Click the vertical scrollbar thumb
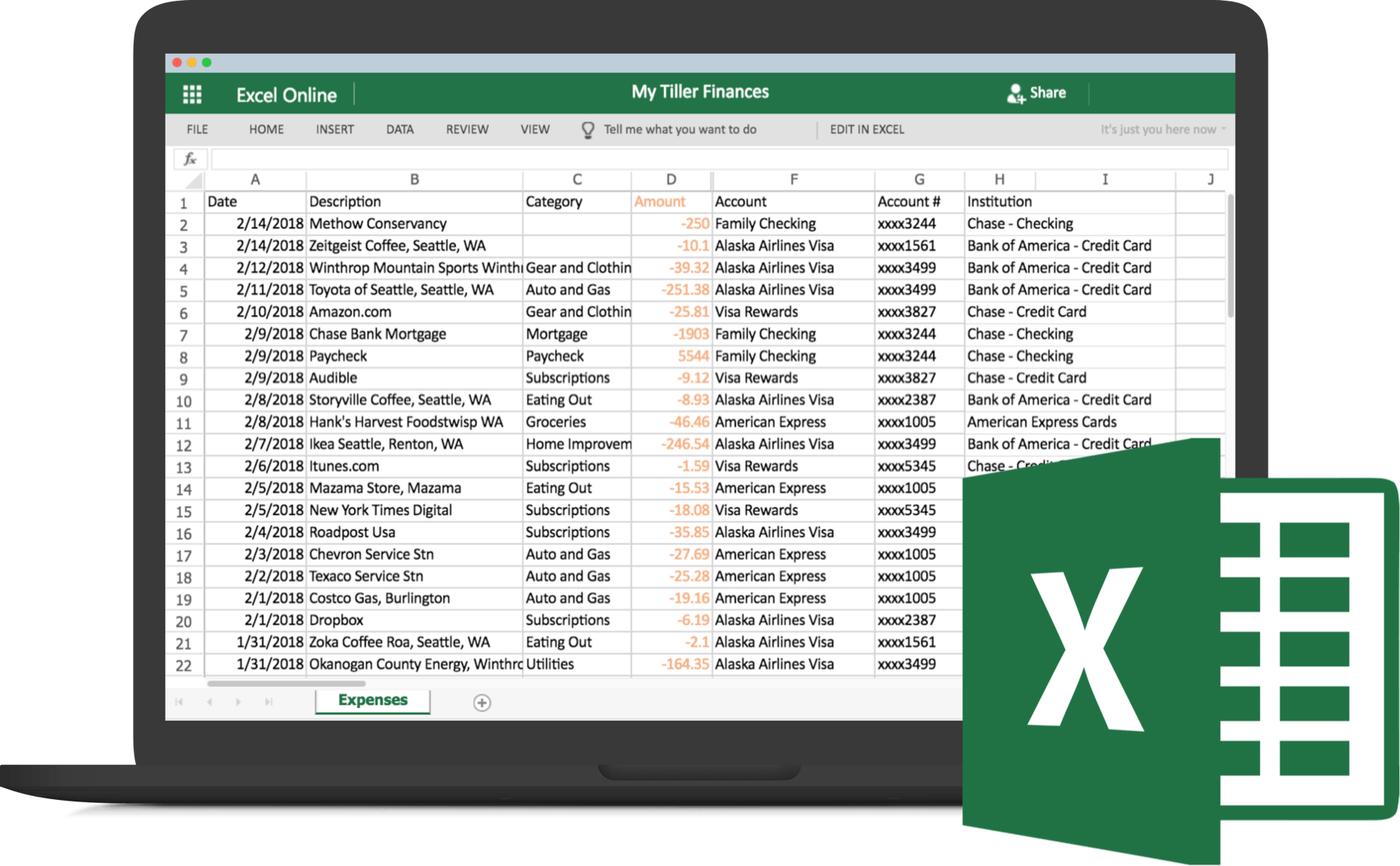Screen dimensions: 1400x866 coord(1231,255)
